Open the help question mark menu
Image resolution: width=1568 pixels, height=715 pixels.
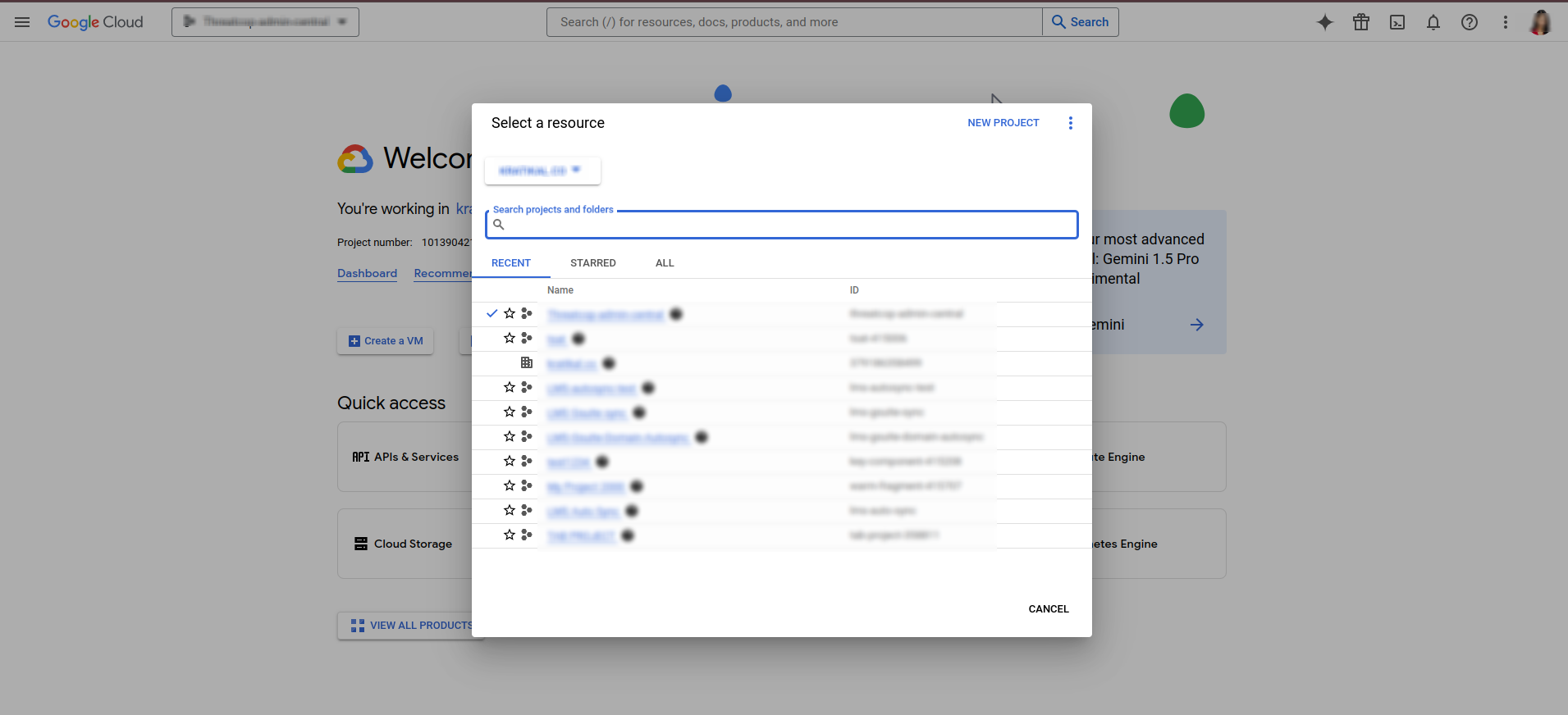click(1470, 22)
